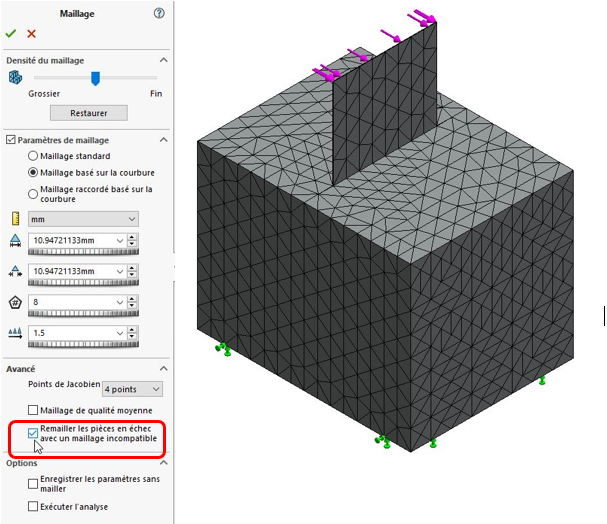Open the mm units dropdown

pos(83,219)
